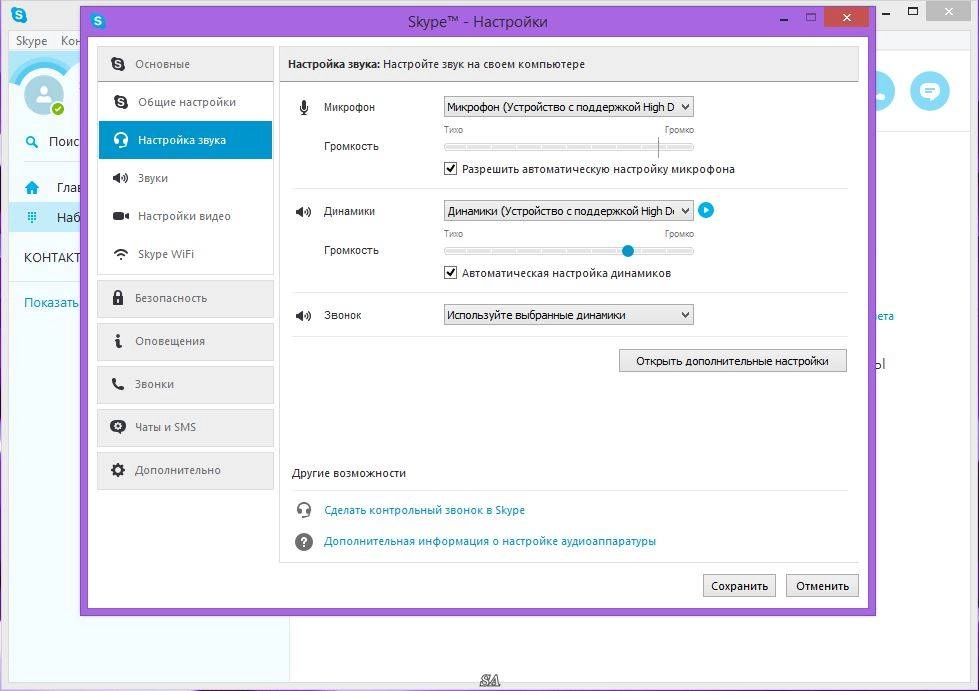Click the search magnifier icon in main window
The image size is (979, 691).
click(31, 142)
